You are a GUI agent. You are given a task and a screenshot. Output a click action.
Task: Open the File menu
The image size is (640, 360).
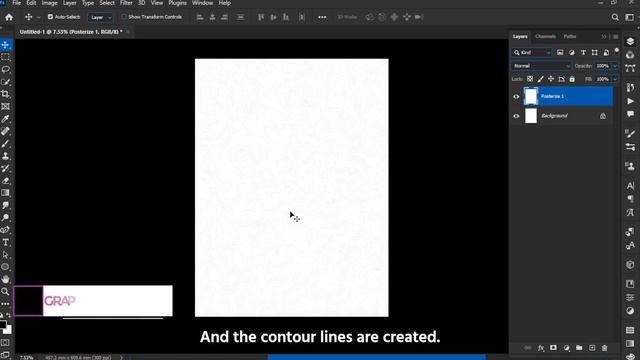pos(17,3)
